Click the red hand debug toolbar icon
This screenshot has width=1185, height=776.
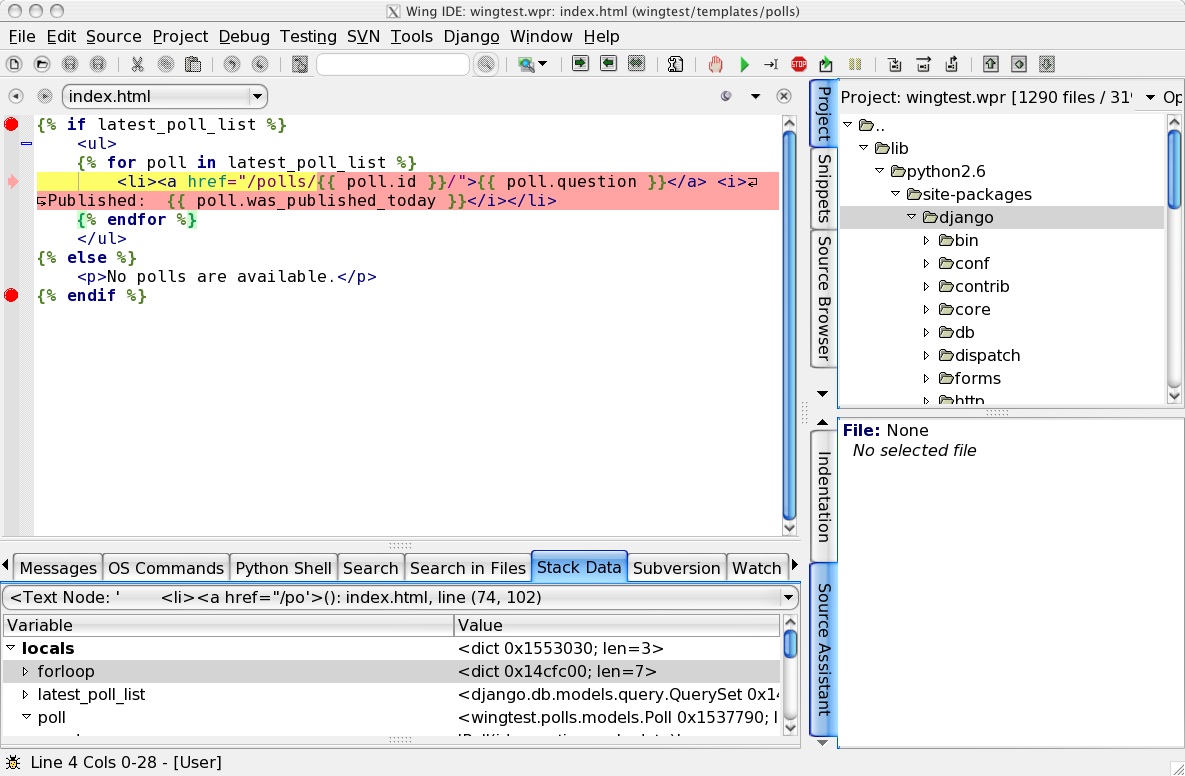[715, 64]
